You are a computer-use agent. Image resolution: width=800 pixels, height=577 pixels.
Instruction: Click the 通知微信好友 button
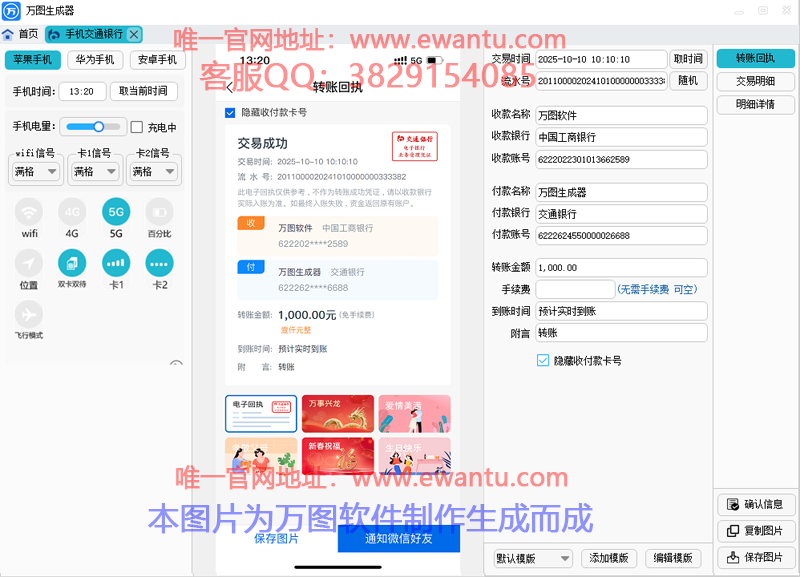(x=398, y=539)
